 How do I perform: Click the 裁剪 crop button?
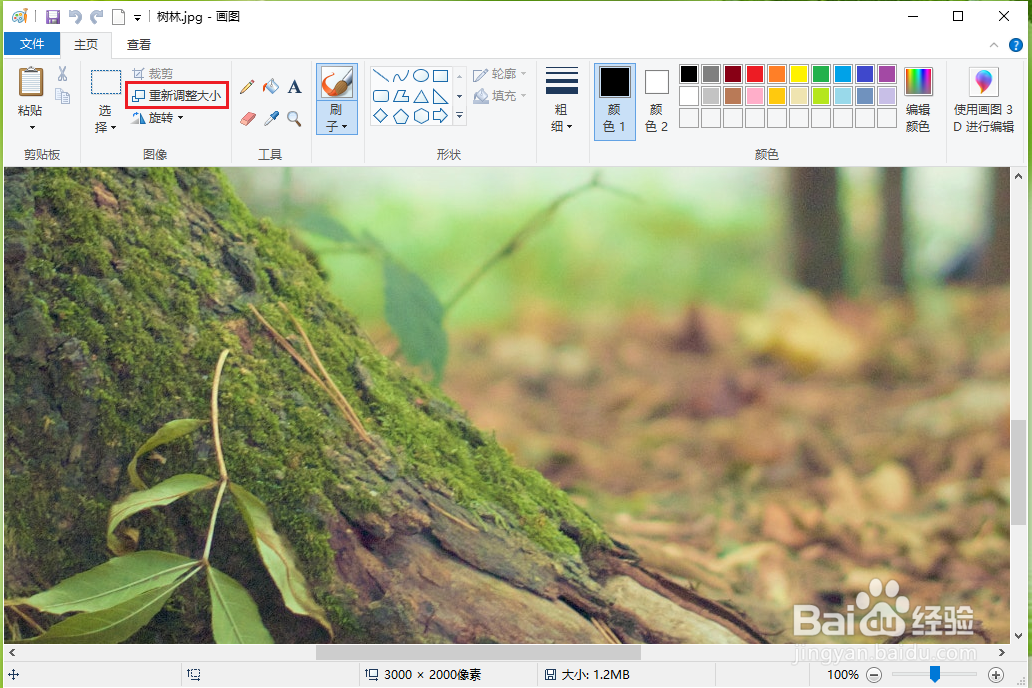(153, 74)
